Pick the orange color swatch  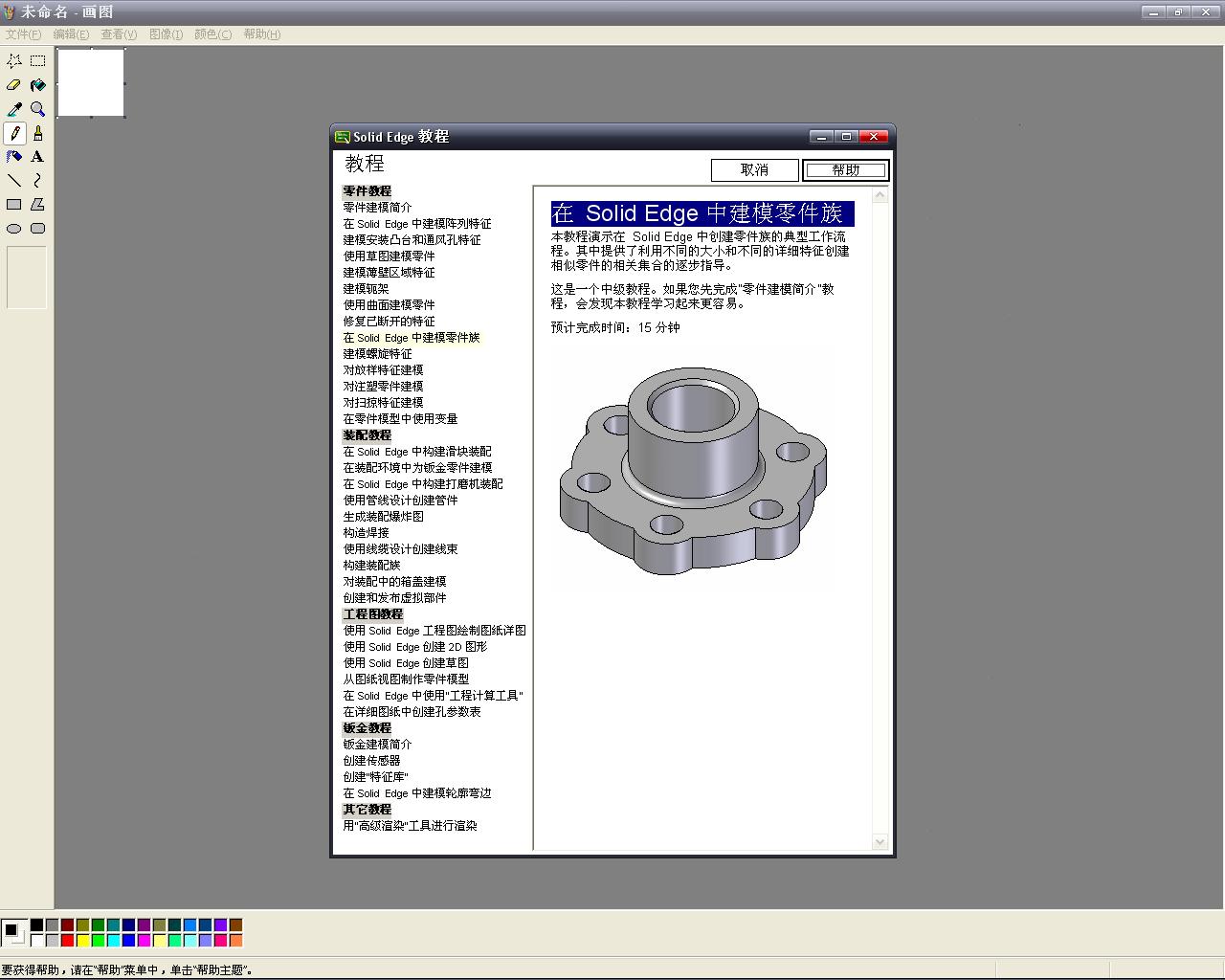pos(235,941)
